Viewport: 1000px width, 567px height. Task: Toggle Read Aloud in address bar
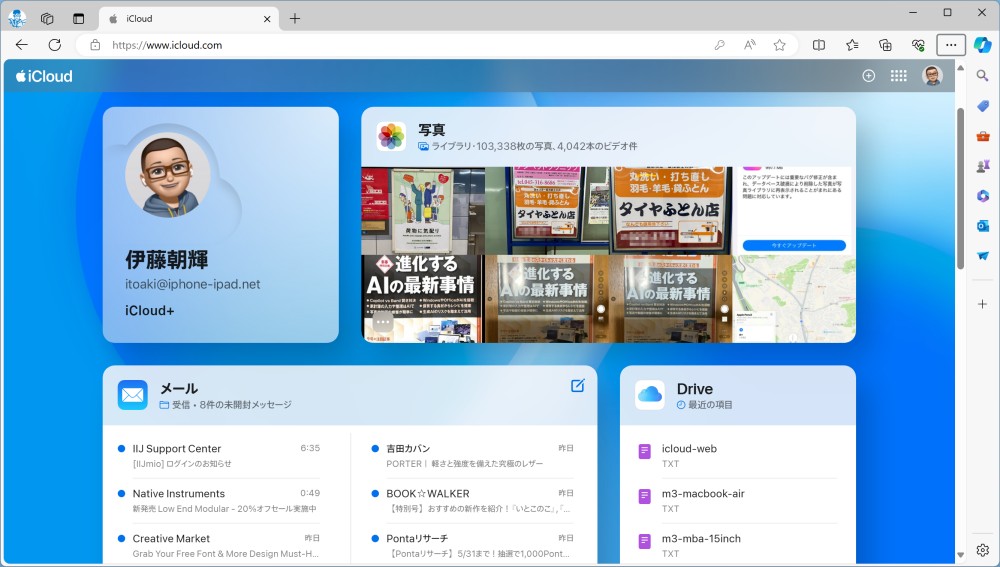[750, 45]
